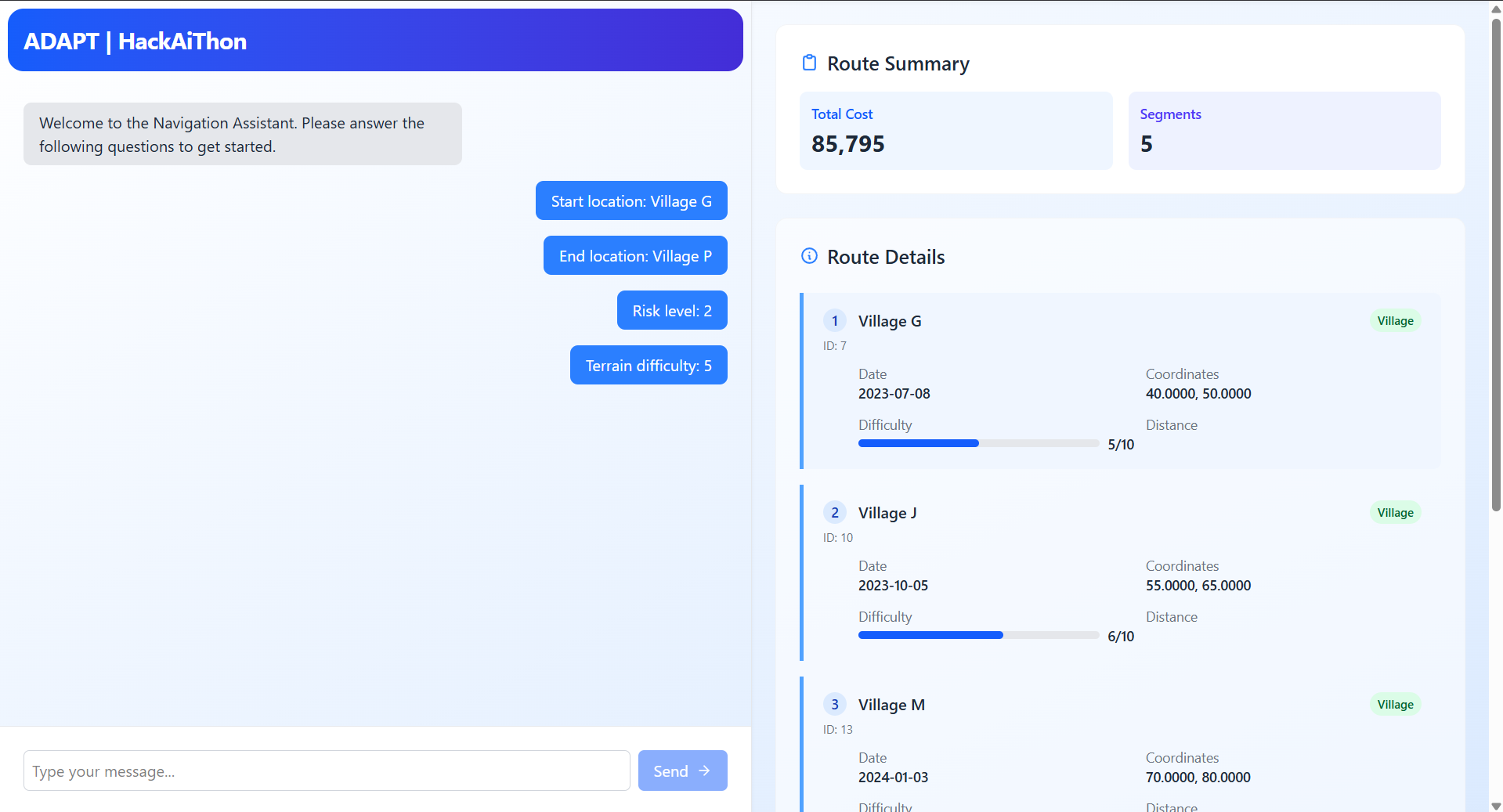Click the Route Summary clipboard icon
This screenshot has height=812, width=1503.
(809, 63)
